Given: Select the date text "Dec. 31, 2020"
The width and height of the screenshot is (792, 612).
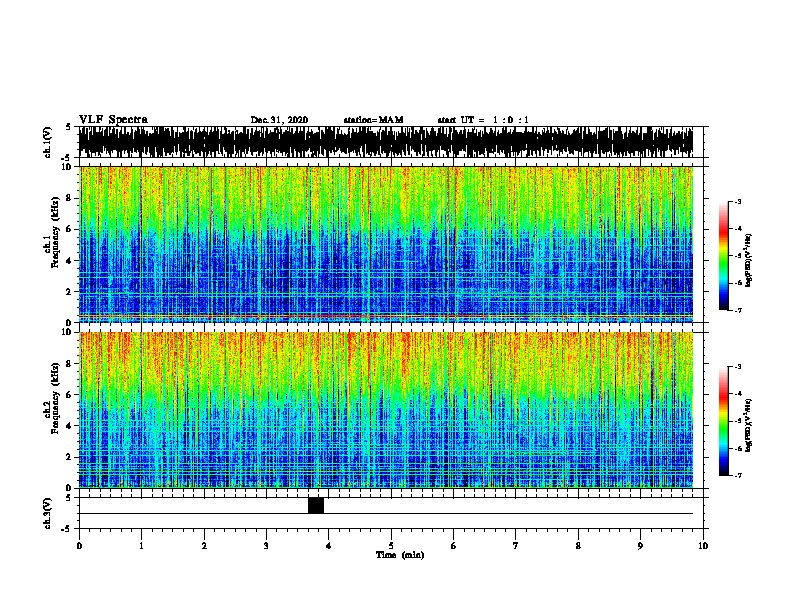Looking at the screenshot, I should pos(279,120).
